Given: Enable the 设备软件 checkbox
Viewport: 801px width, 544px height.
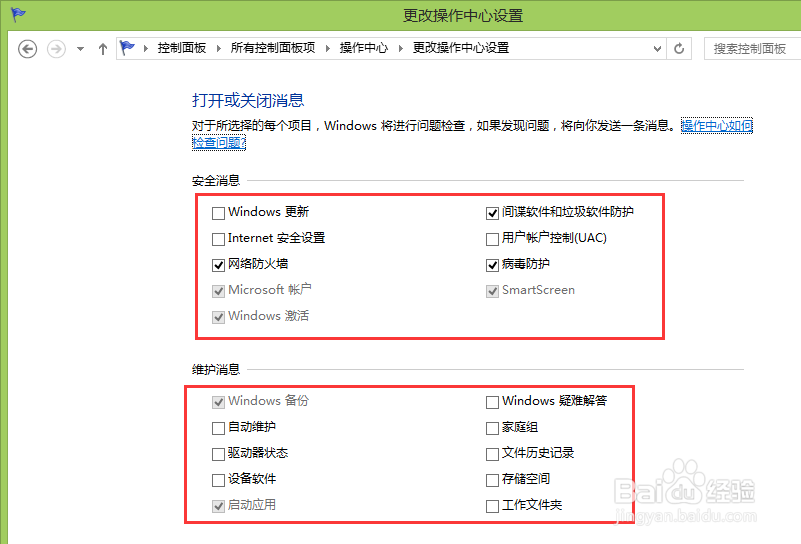Looking at the screenshot, I should [218, 480].
